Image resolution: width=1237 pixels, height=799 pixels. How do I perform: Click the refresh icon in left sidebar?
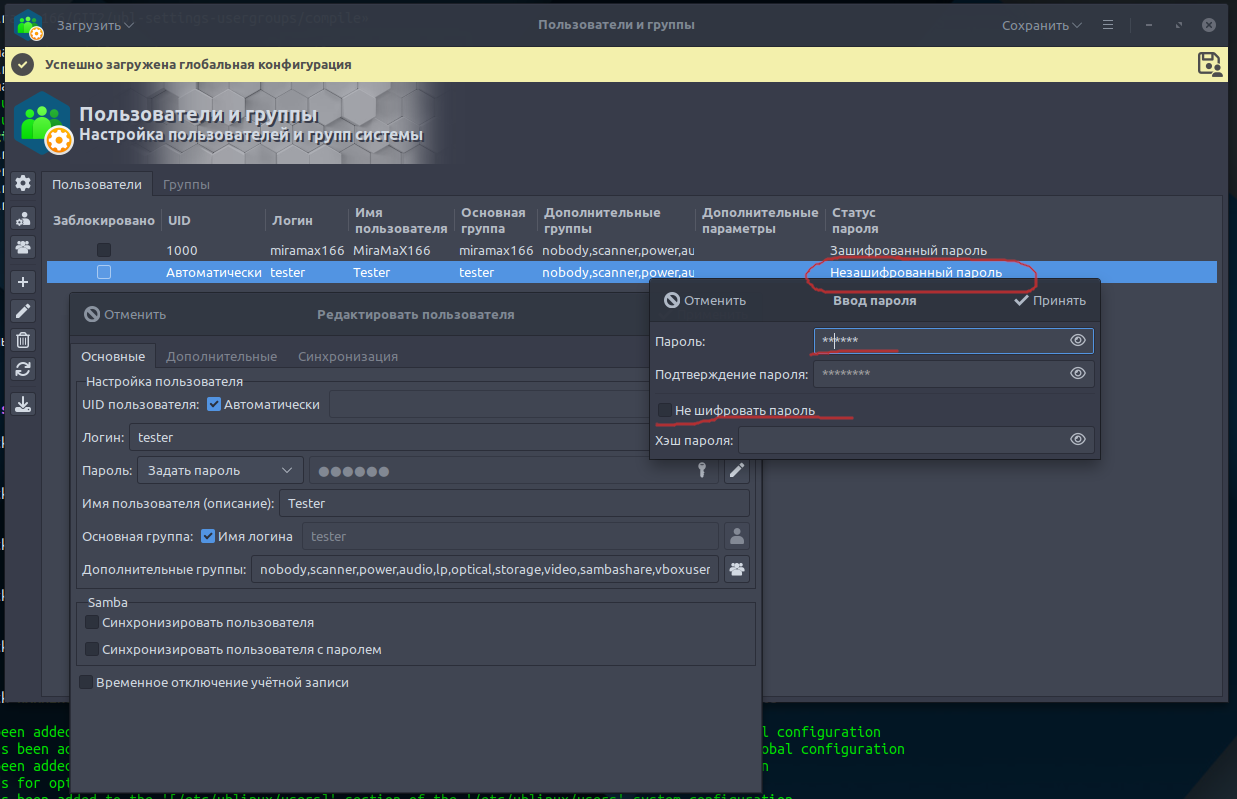[x=23, y=369]
